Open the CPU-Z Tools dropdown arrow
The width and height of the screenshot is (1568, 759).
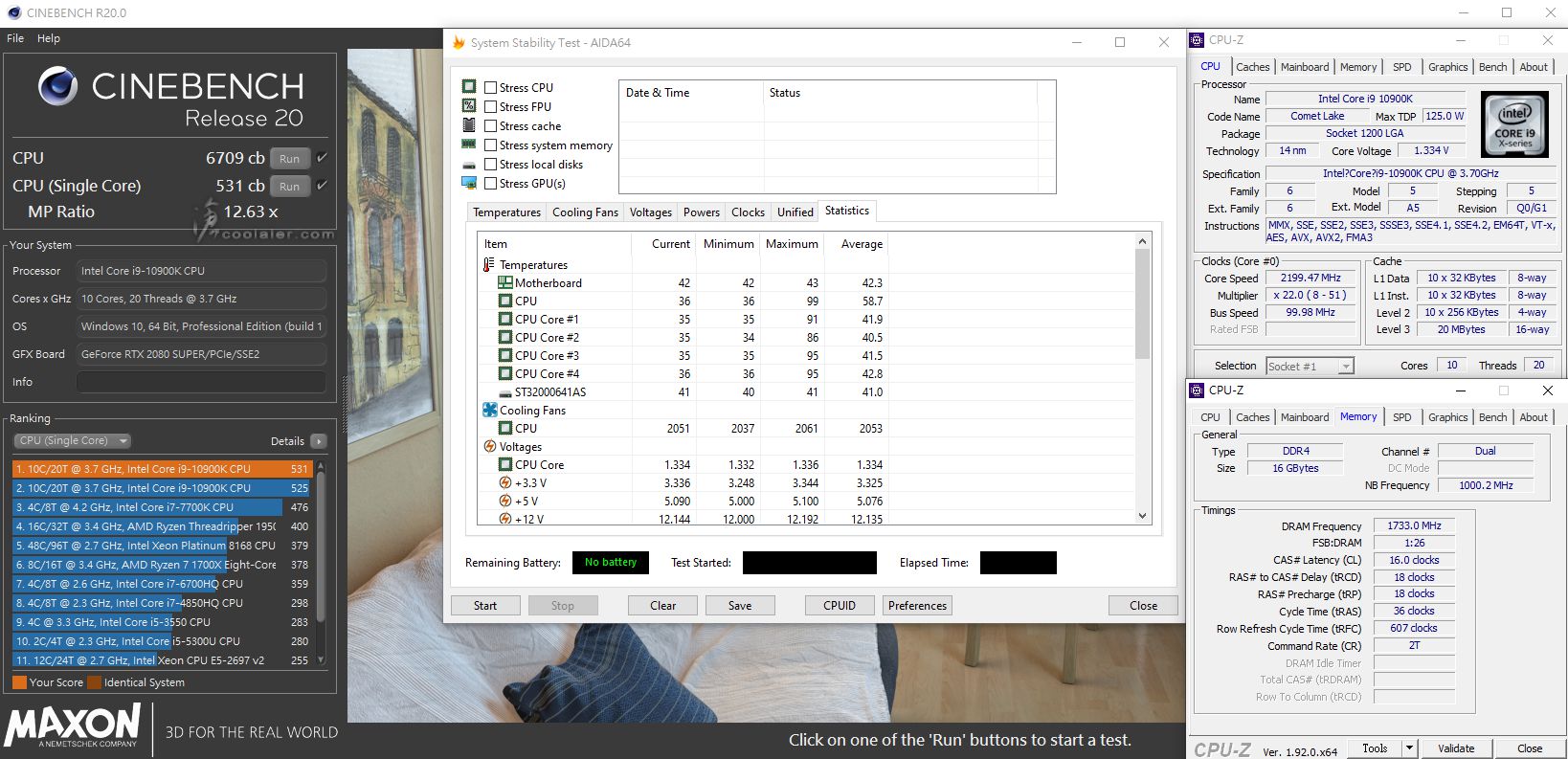(1409, 748)
